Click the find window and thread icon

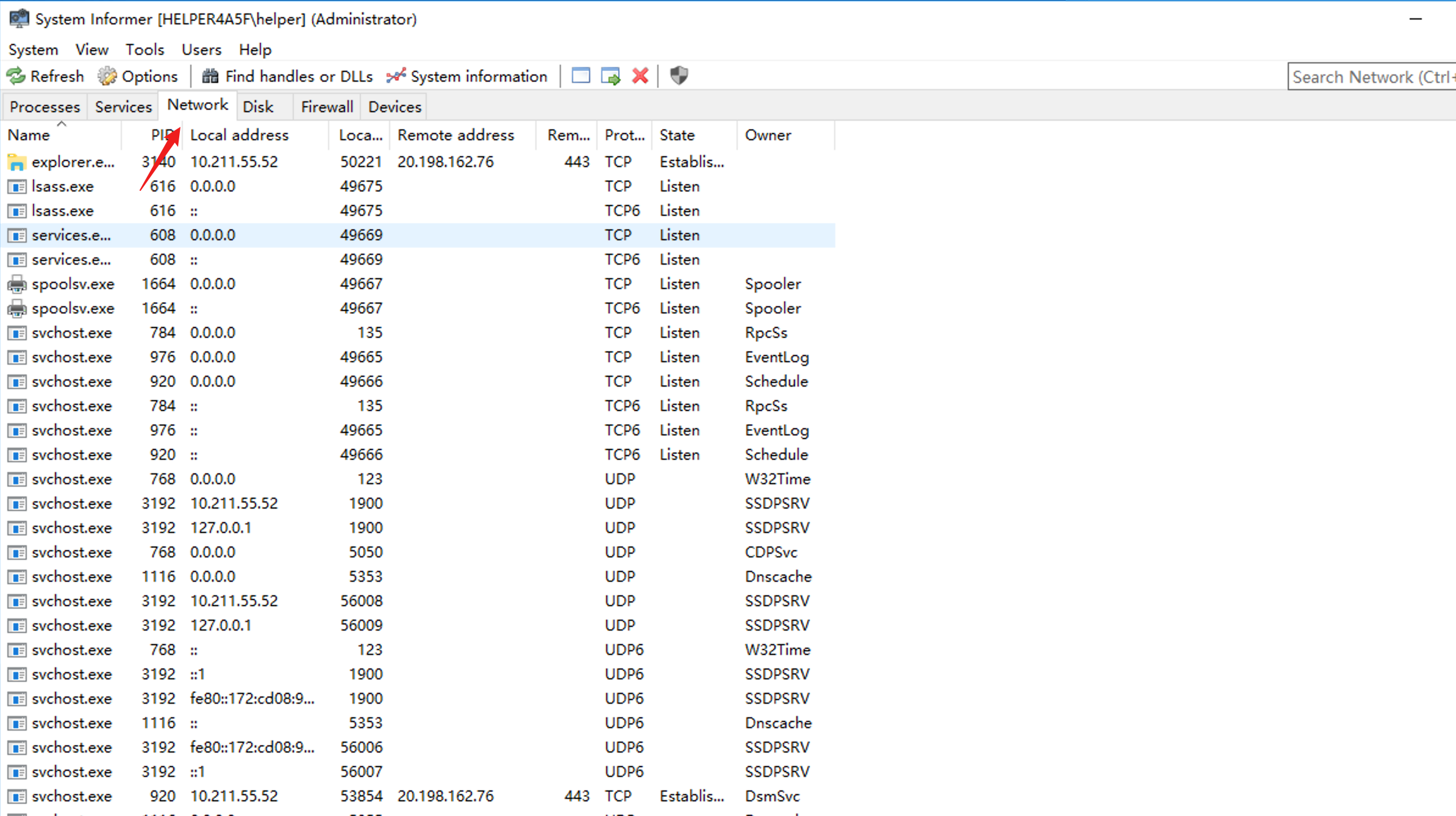click(x=610, y=76)
